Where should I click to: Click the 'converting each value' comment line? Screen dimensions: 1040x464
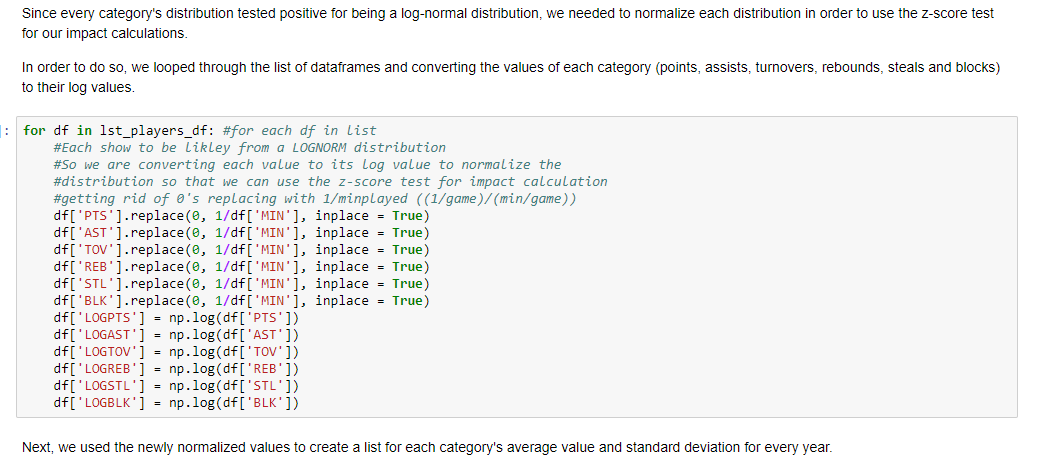(308, 164)
